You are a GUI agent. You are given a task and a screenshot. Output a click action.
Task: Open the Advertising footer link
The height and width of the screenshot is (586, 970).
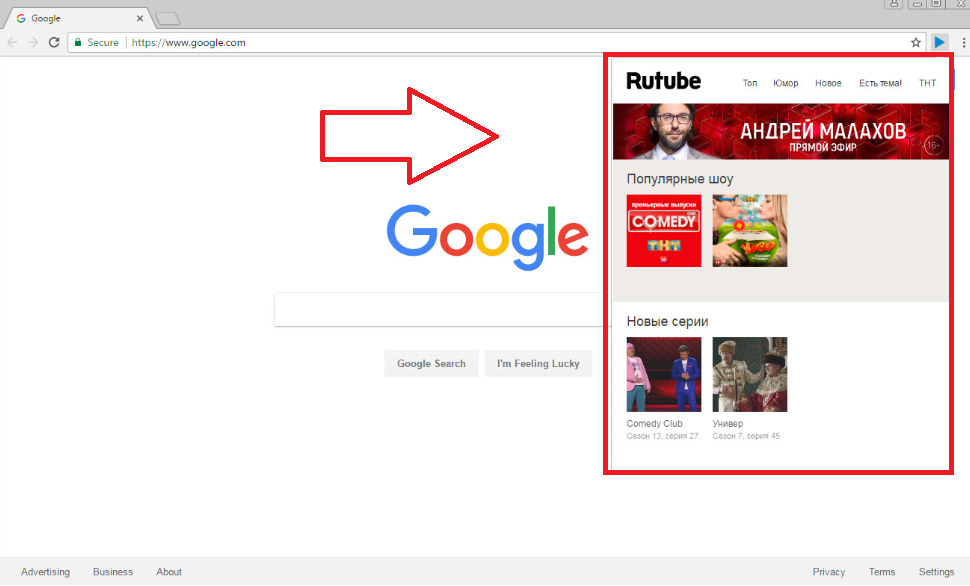click(x=45, y=572)
